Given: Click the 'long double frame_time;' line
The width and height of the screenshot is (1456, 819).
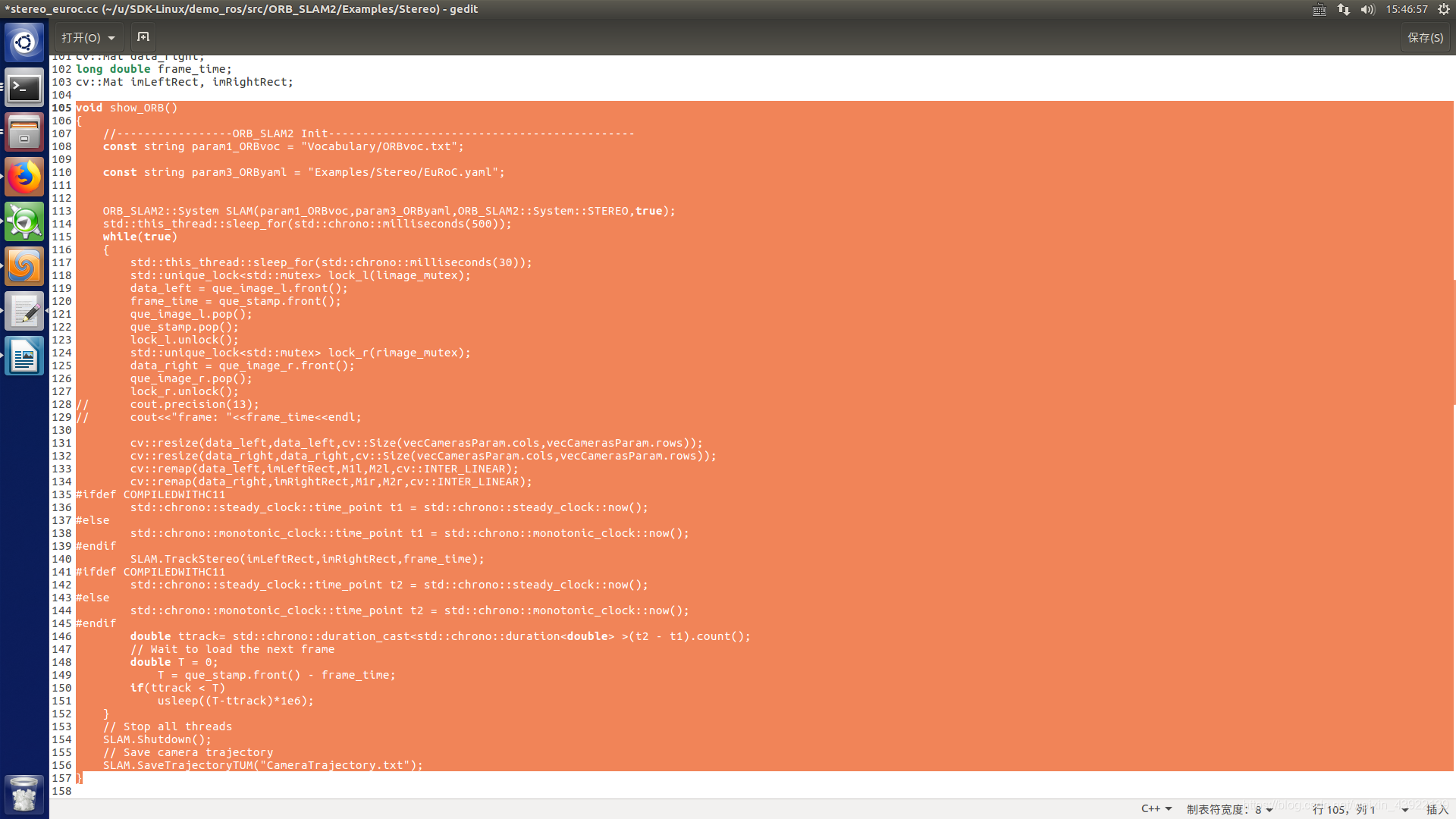Looking at the screenshot, I should tap(154, 69).
